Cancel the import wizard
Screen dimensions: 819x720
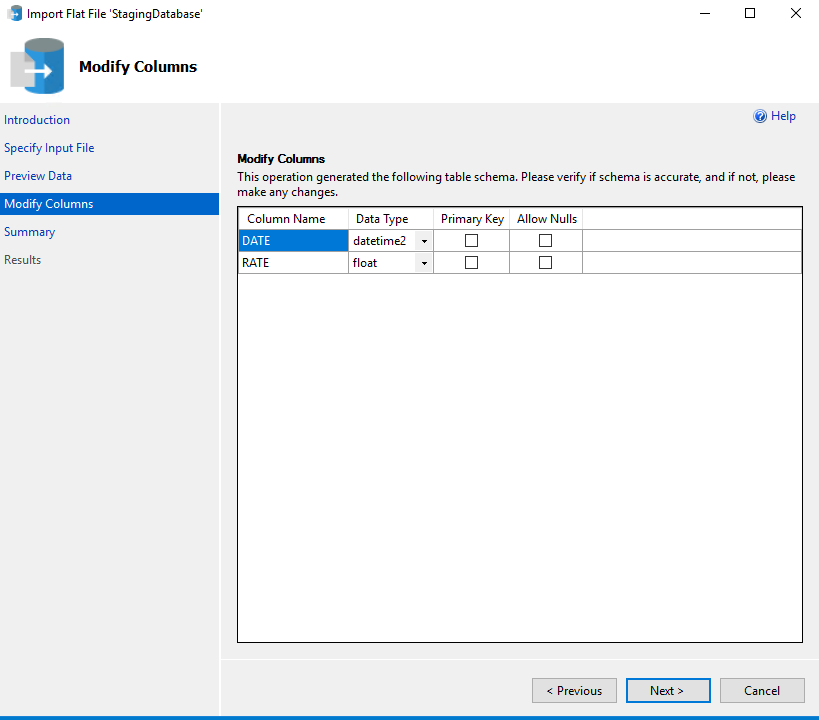click(762, 691)
